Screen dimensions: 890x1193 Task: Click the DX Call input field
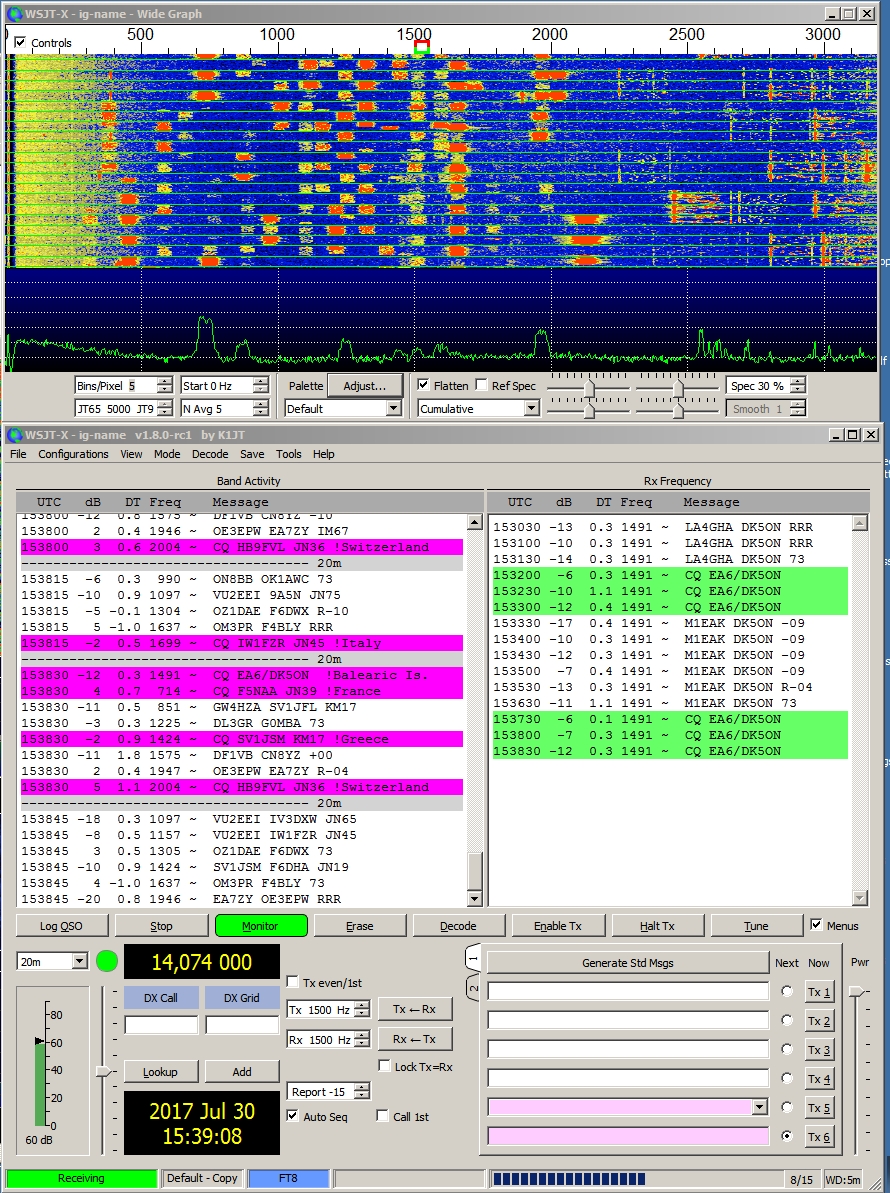(x=161, y=1025)
